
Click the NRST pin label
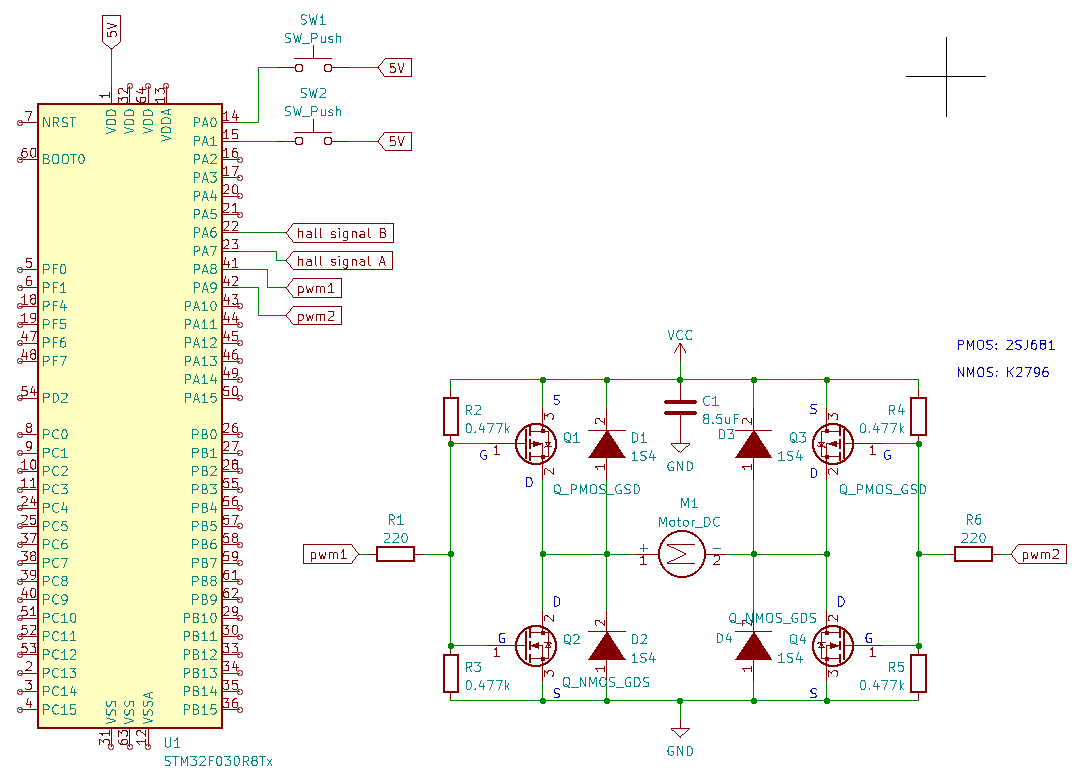click(59, 122)
